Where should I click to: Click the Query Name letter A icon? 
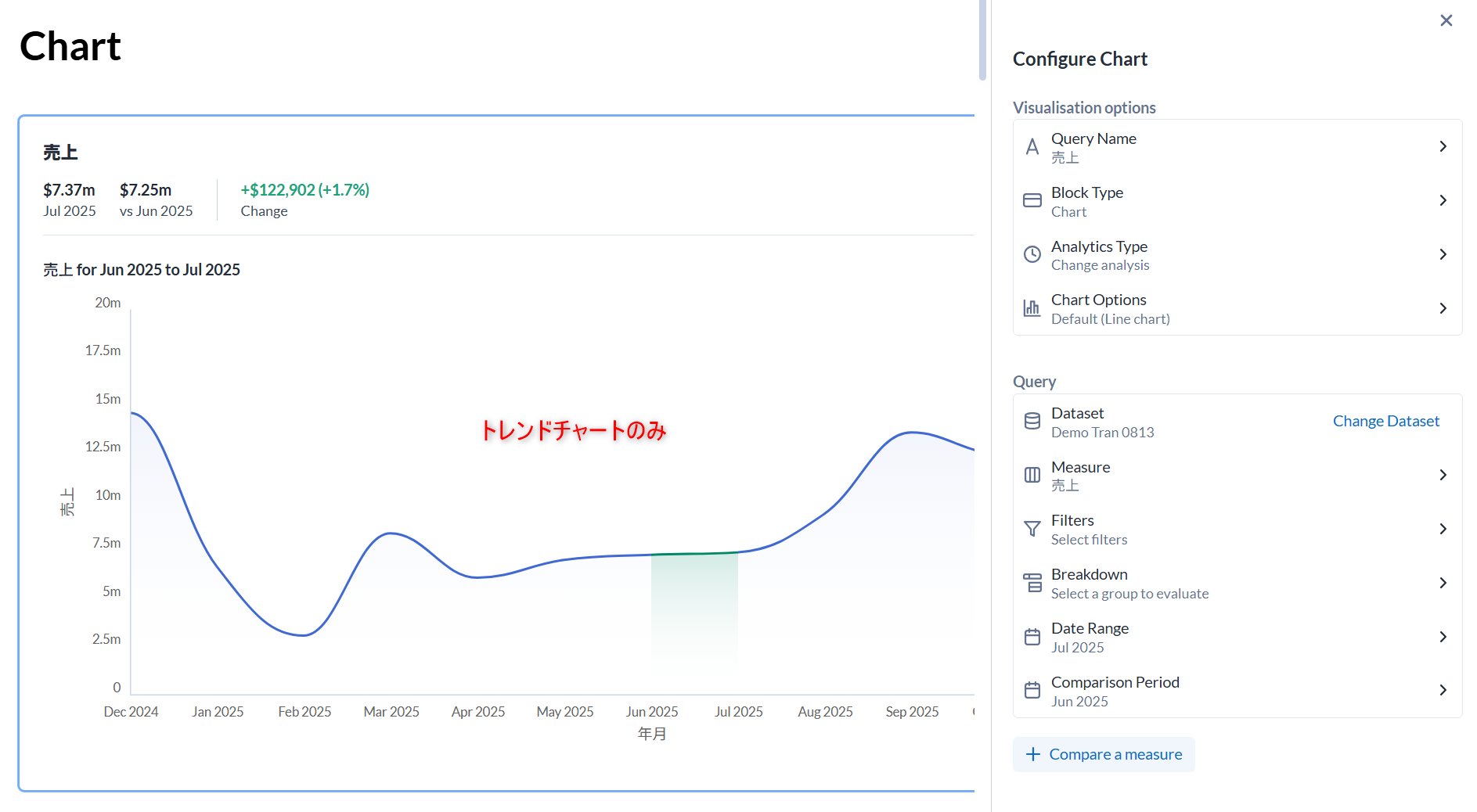point(1032,147)
